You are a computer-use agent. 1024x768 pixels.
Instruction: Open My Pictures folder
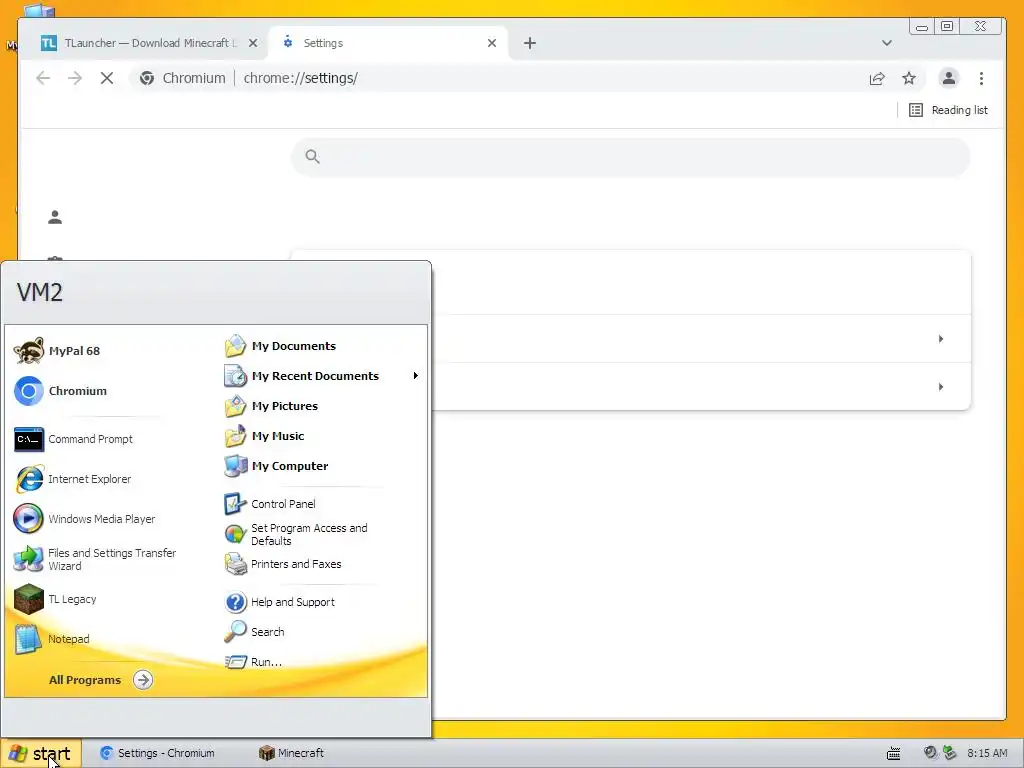pos(271,406)
